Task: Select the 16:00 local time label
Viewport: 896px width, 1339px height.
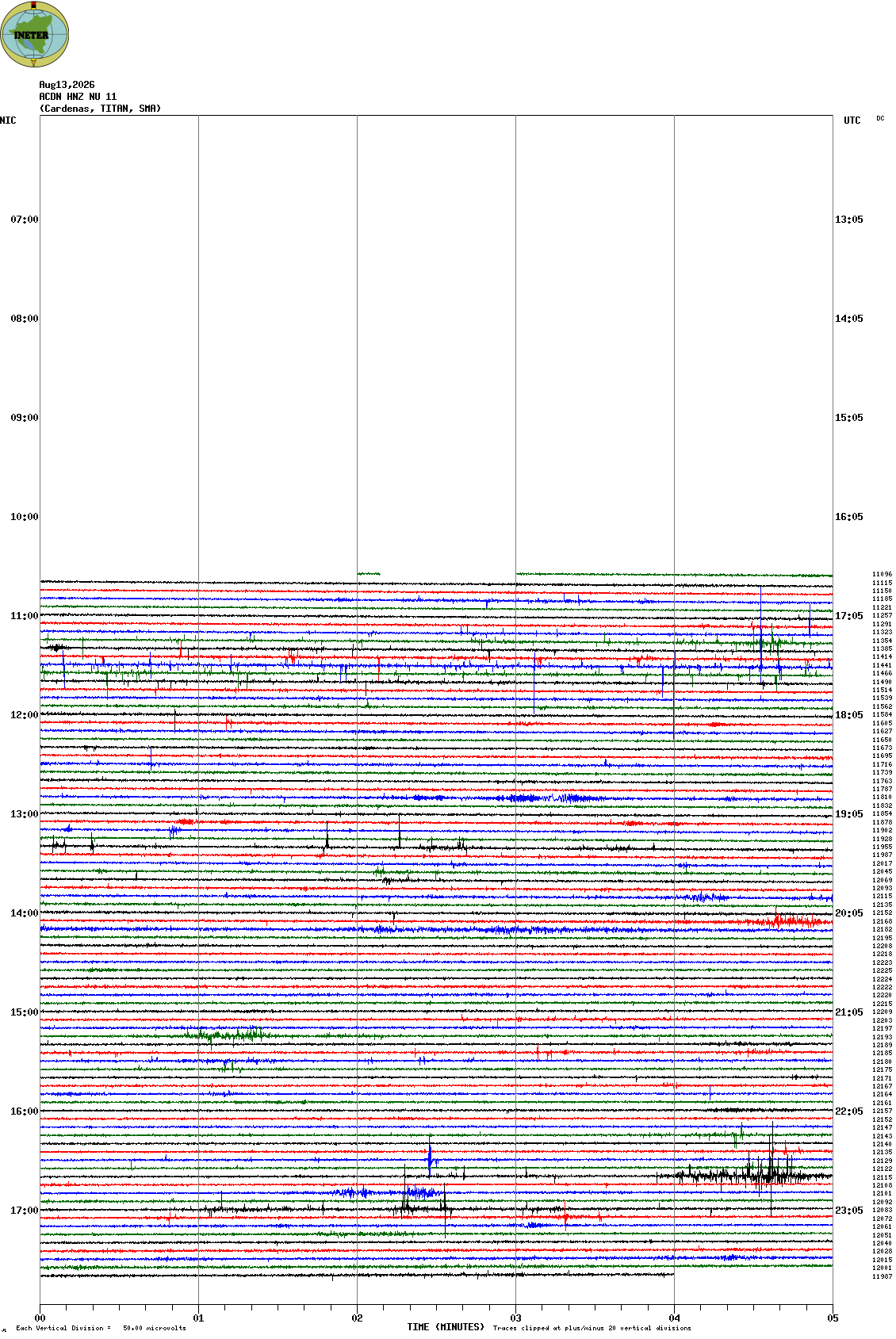Action: [25, 1111]
